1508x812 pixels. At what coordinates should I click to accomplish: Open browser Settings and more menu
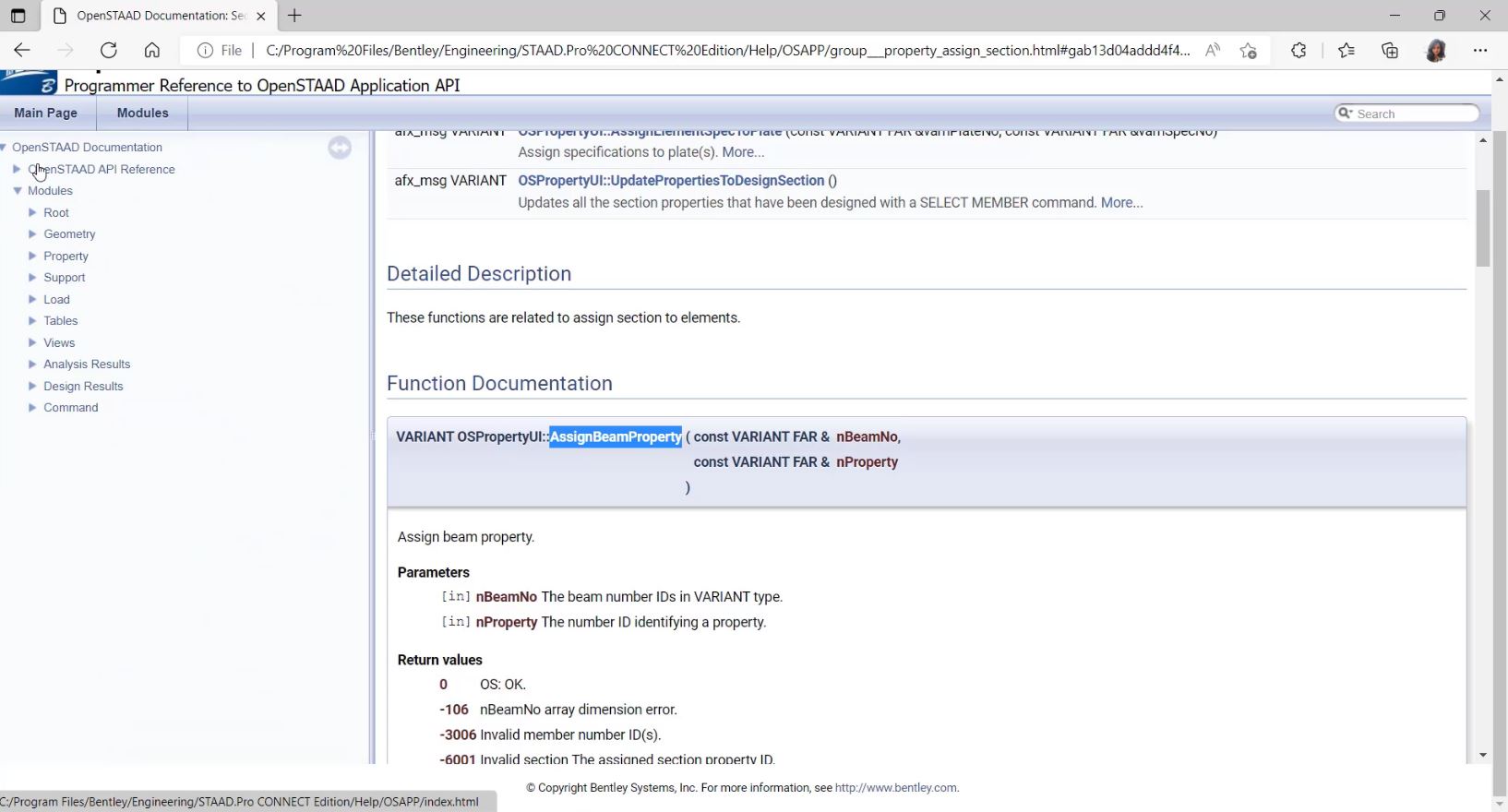1480,50
